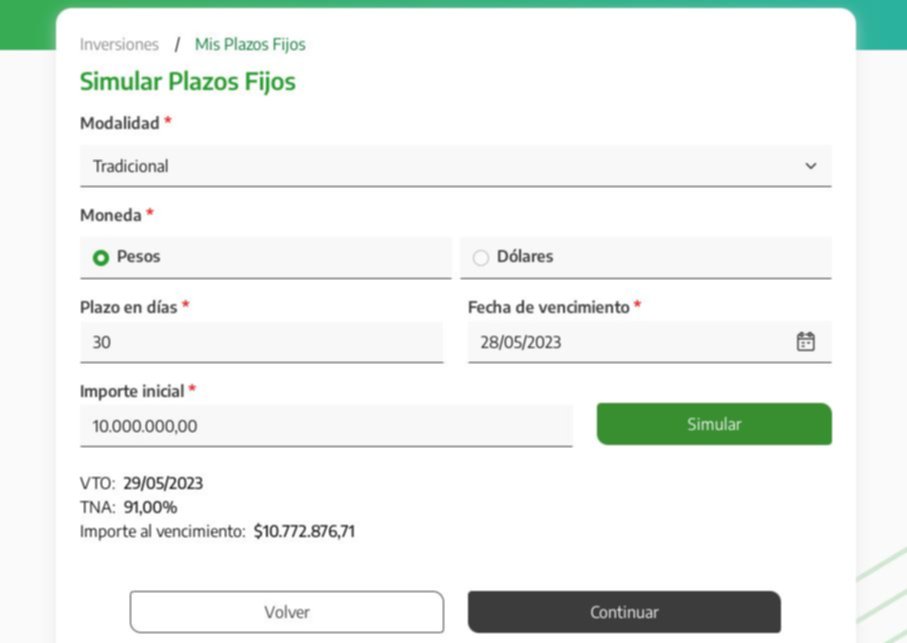Screen dimensions: 907x643
Task: Click the Simular Plazos Fijos heading
Action: [187, 82]
